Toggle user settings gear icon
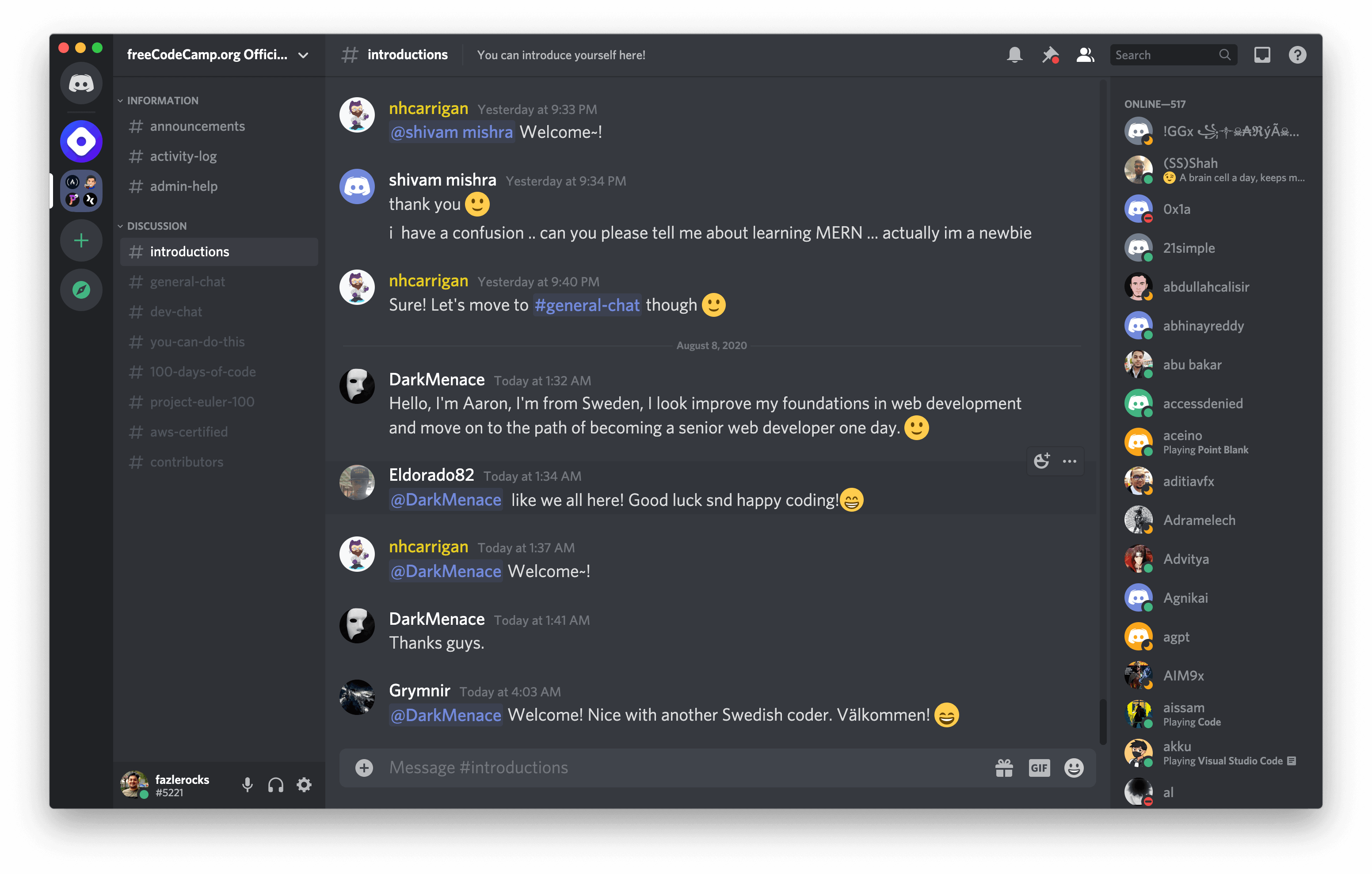Viewport: 1372px width, 874px height. click(x=305, y=784)
